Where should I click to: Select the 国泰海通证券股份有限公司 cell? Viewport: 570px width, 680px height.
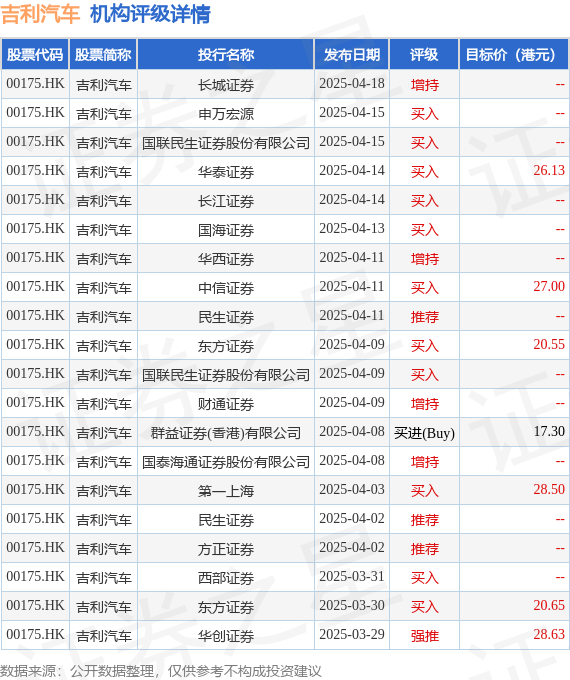pos(226,462)
